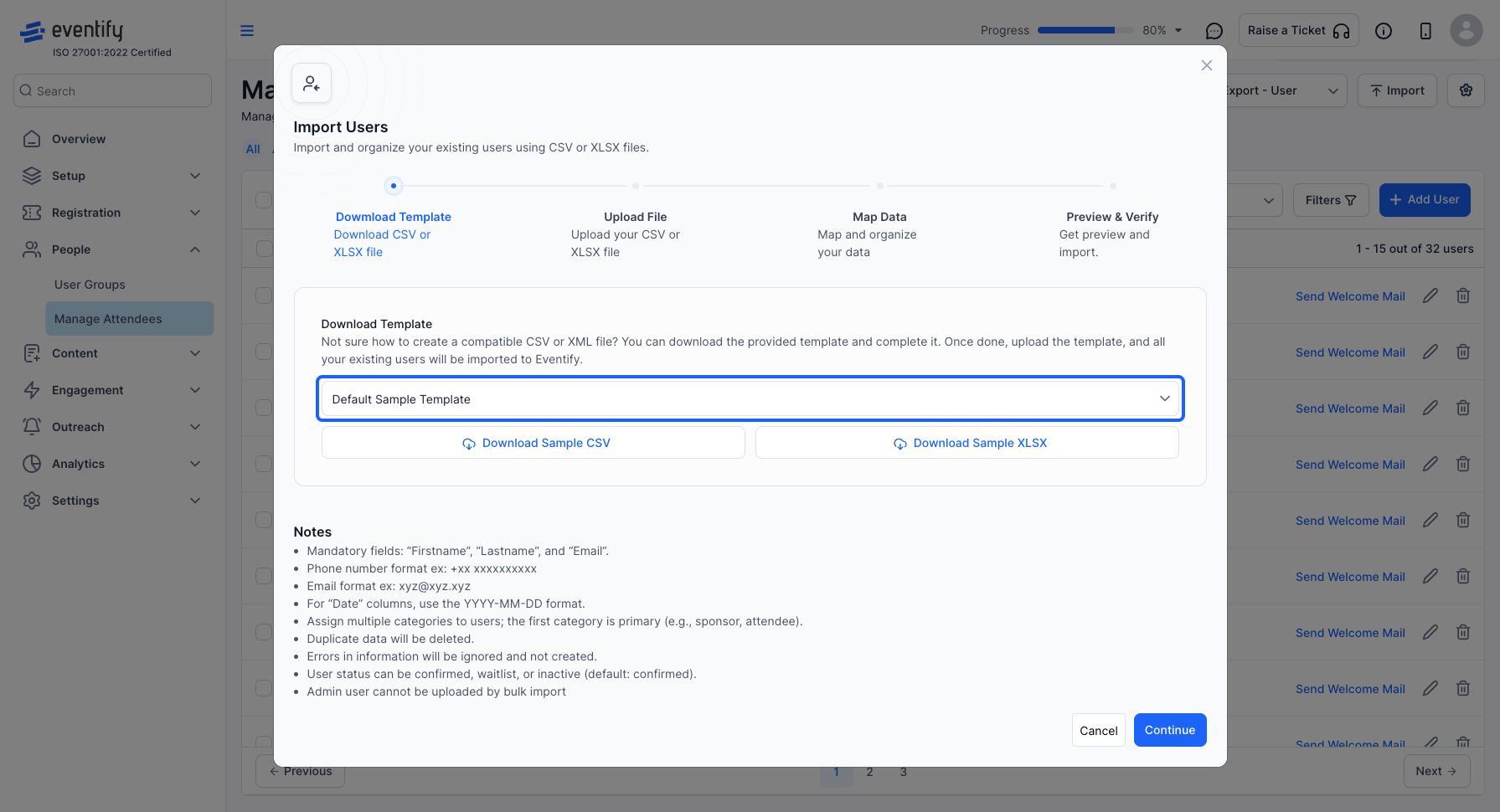Expand the Outreach menu chevron
The height and width of the screenshot is (812, 1500).
tap(195, 427)
